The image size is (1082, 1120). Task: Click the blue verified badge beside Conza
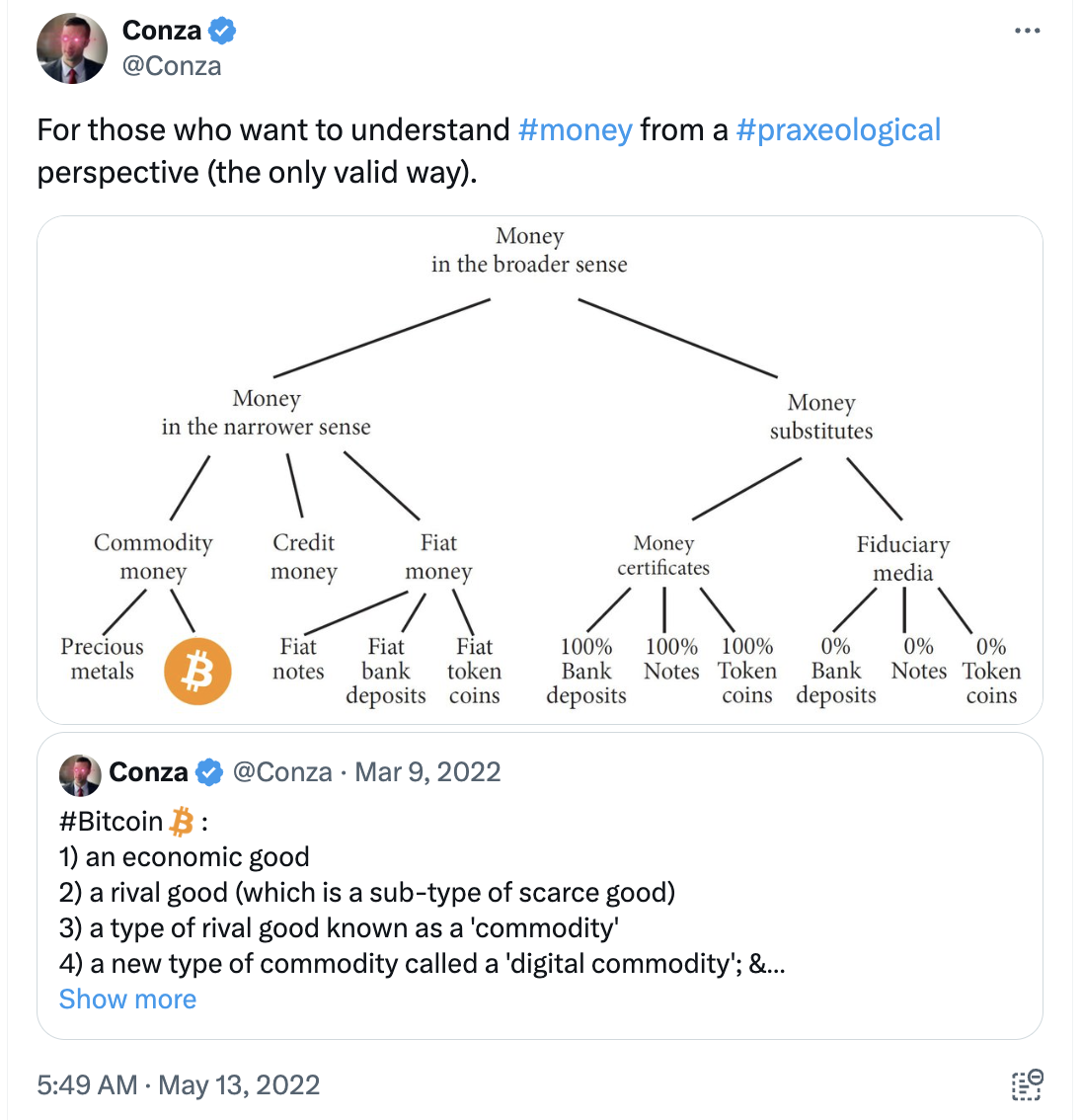pos(222,31)
